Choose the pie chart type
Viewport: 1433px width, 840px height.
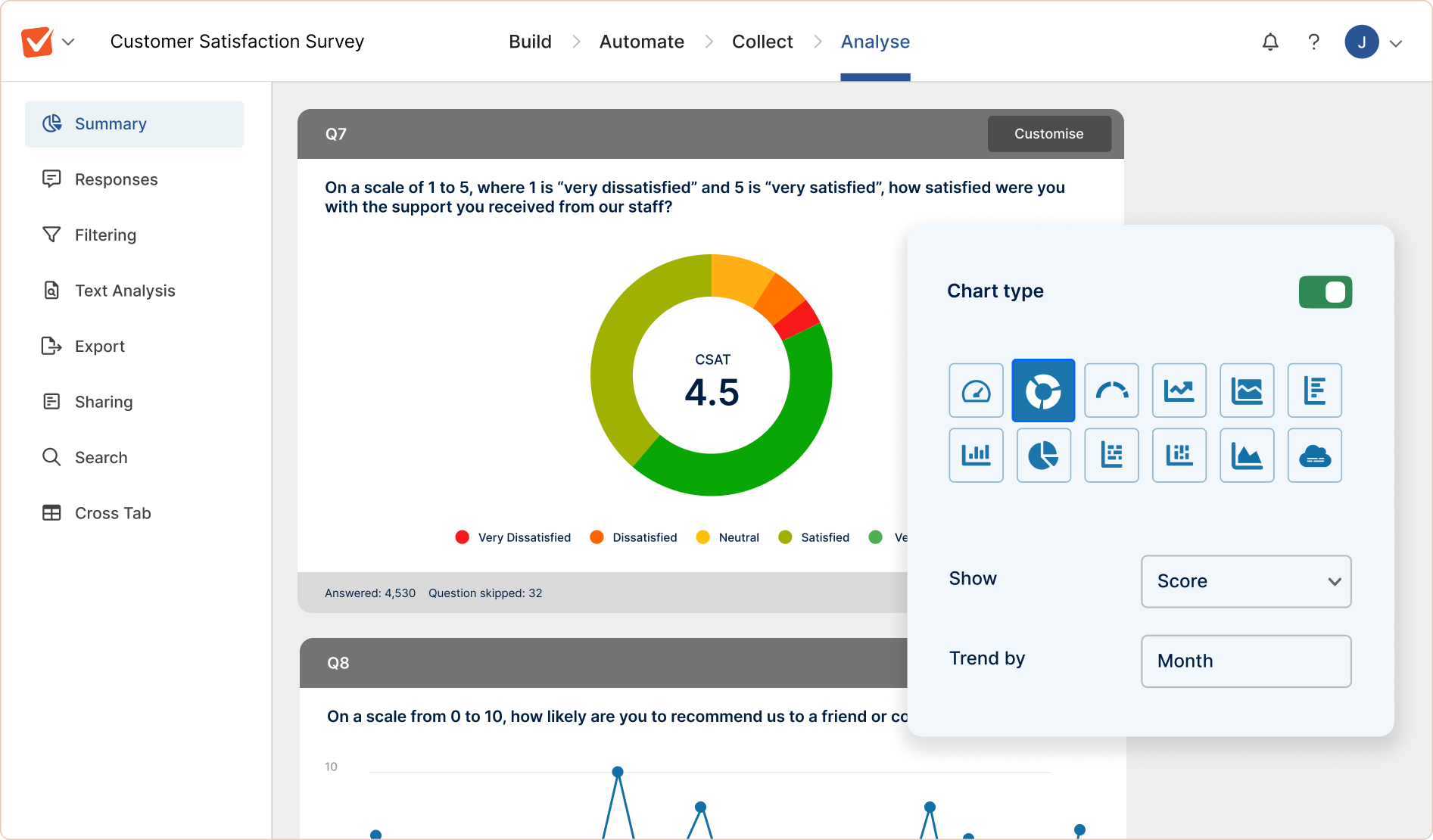tap(1043, 455)
